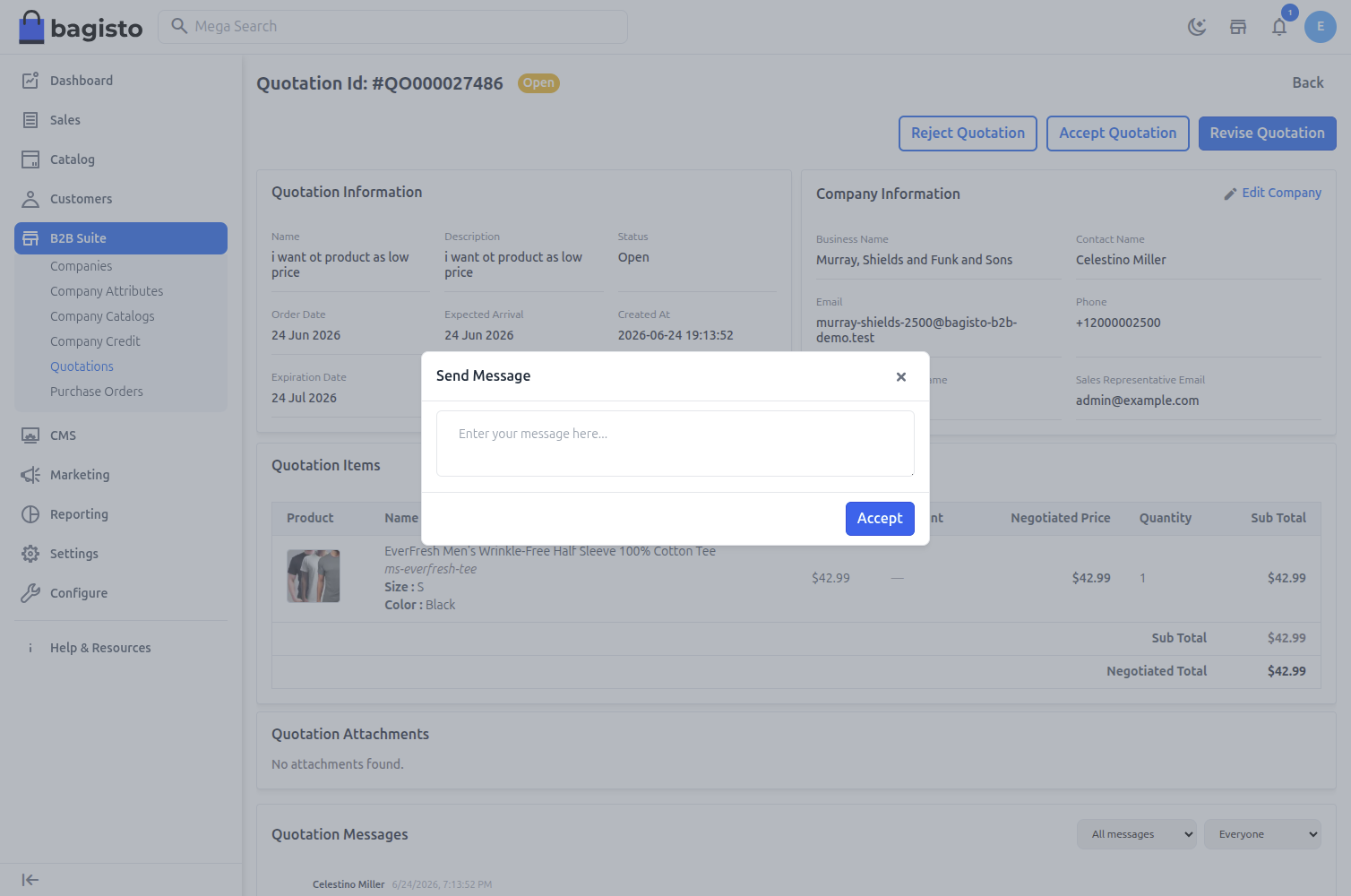Click the EverFresh tee product thumbnail
The height and width of the screenshot is (896, 1351).
point(314,576)
